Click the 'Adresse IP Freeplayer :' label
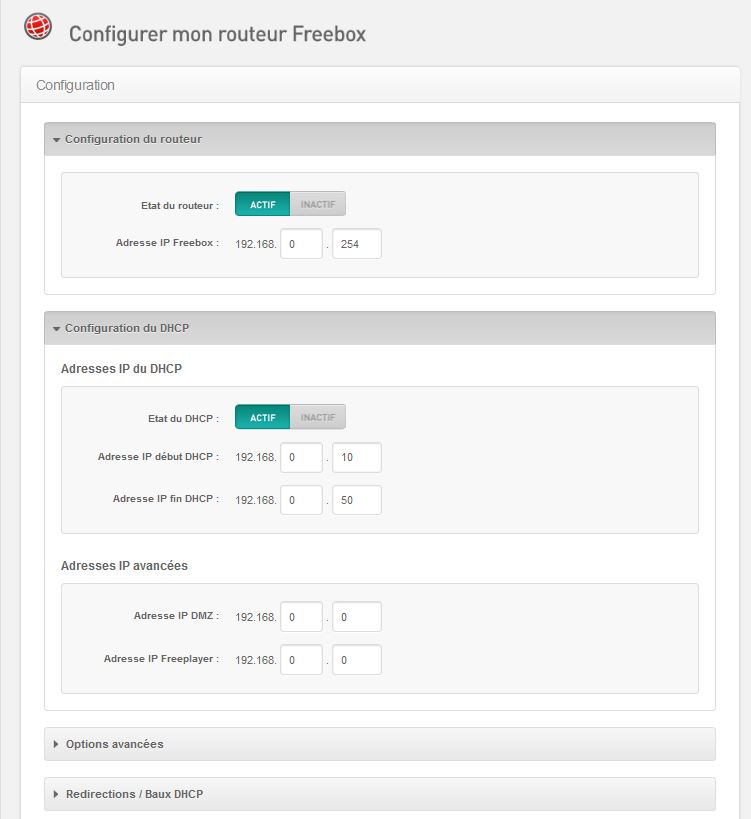Image resolution: width=751 pixels, height=819 pixels. tap(161, 659)
